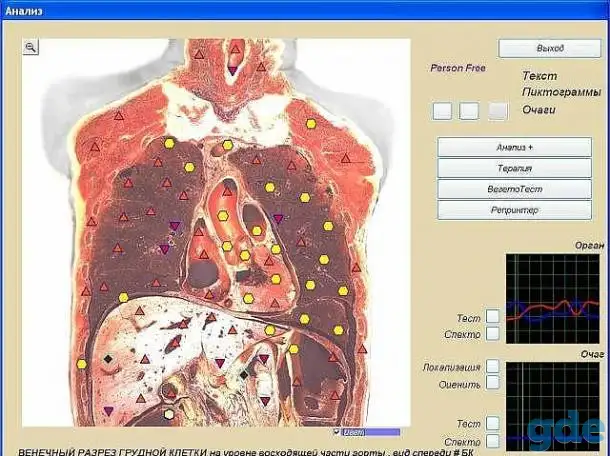Click the Выход exit button

coord(550,48)
